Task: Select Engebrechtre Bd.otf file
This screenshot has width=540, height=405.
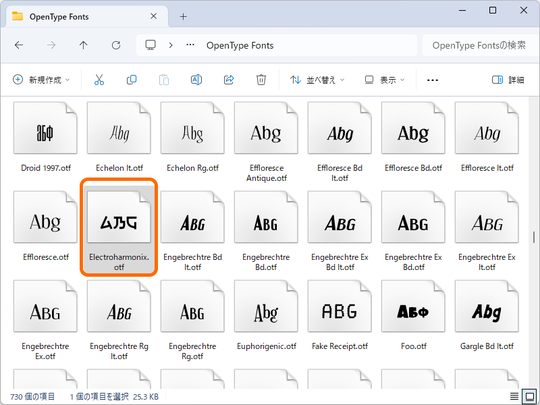Action: click(x=266, y=231)
